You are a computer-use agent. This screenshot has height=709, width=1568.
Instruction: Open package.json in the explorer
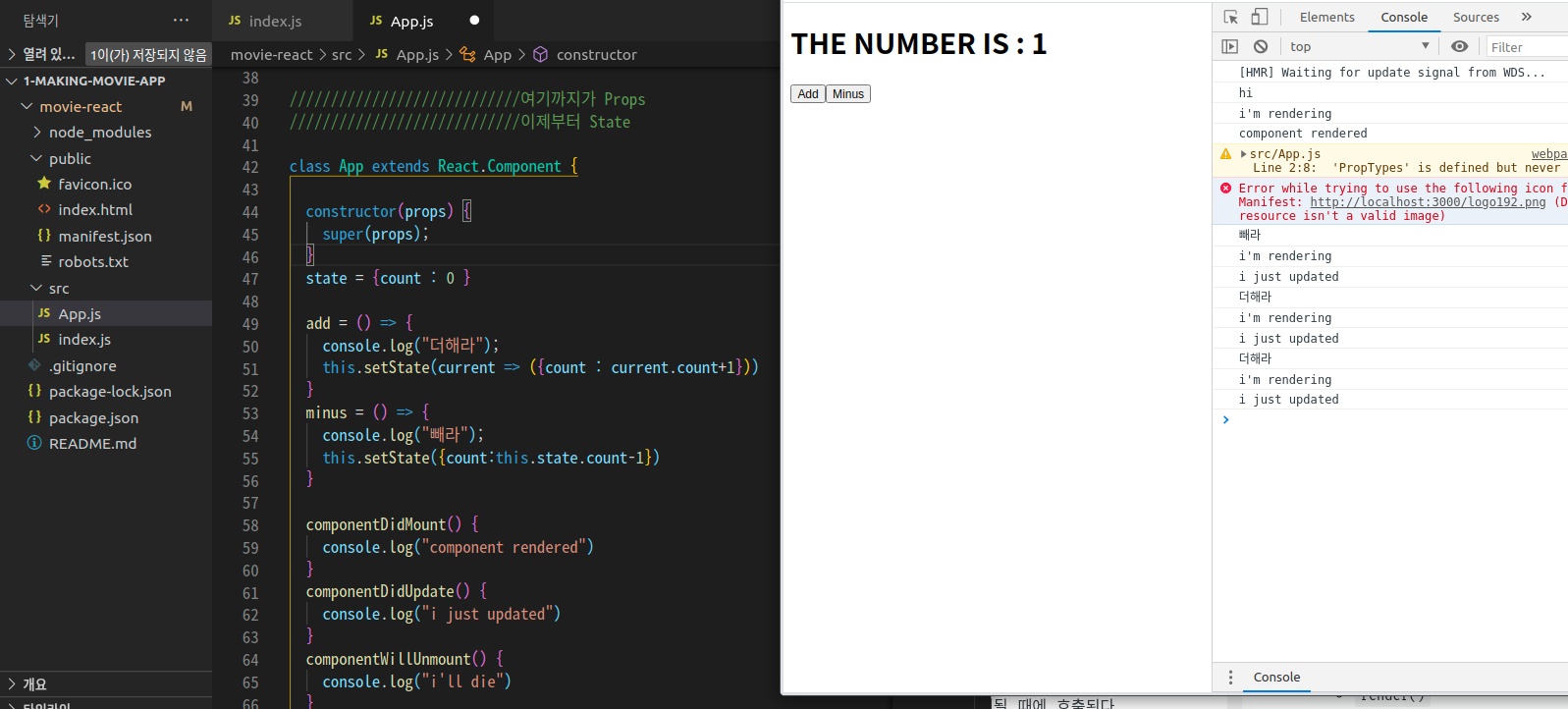point(93,417)
